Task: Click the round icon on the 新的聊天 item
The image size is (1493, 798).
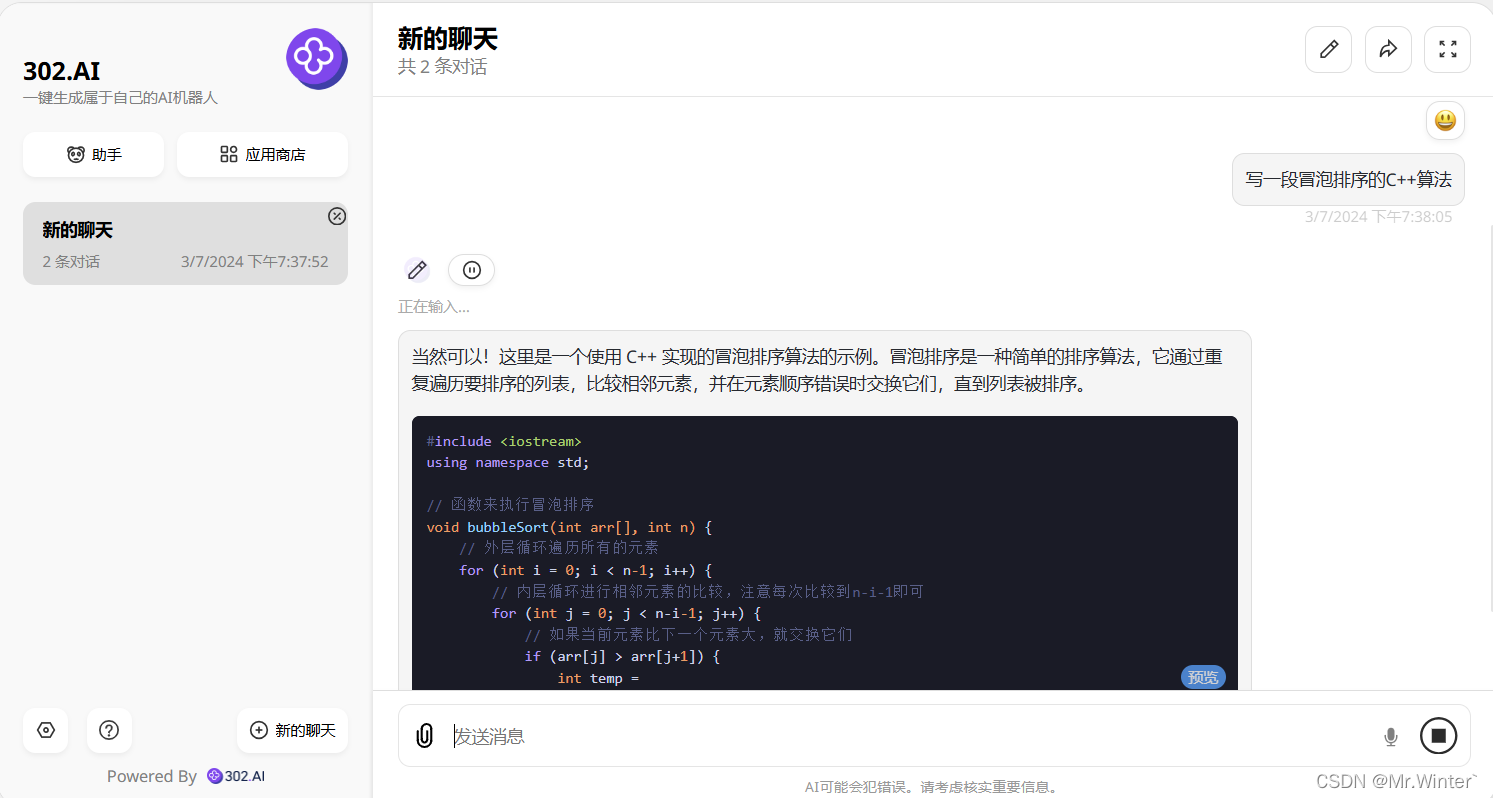Action: 337,216
